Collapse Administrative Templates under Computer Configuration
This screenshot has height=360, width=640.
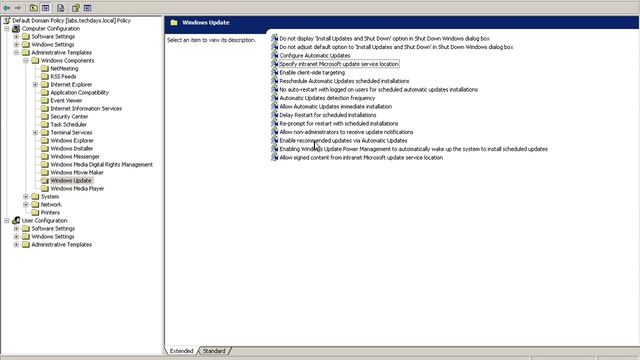click(16, 53)
